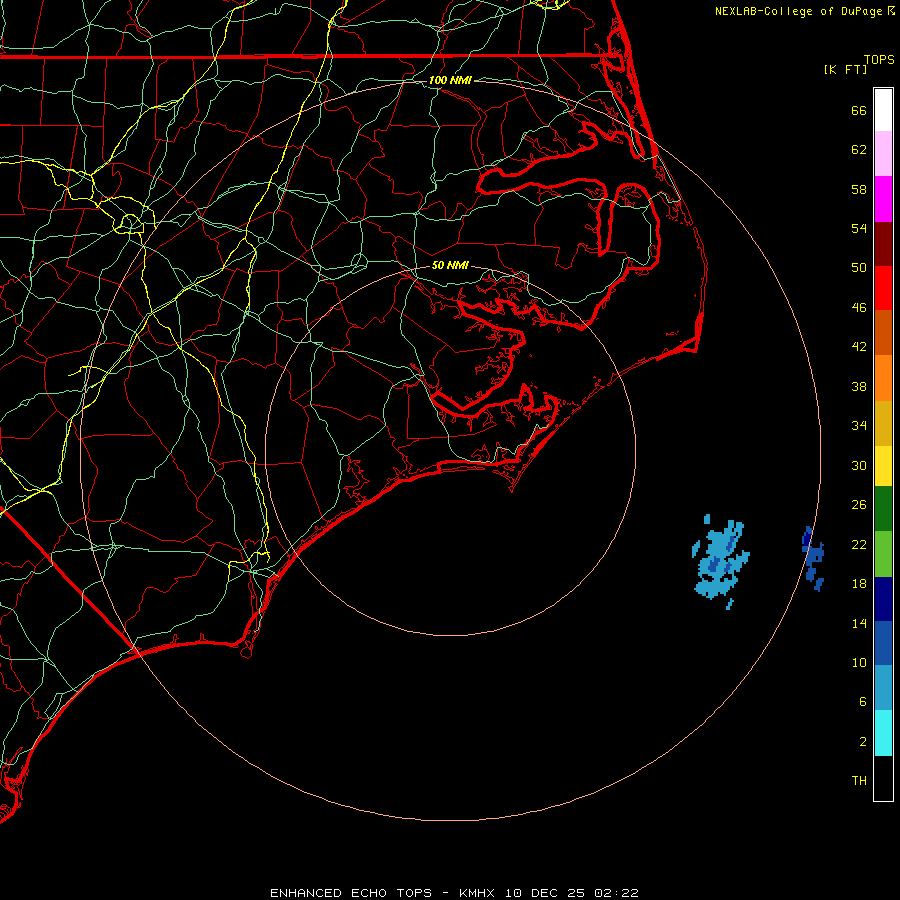Click the white 66 K FT legend swatch

(883, 110)
